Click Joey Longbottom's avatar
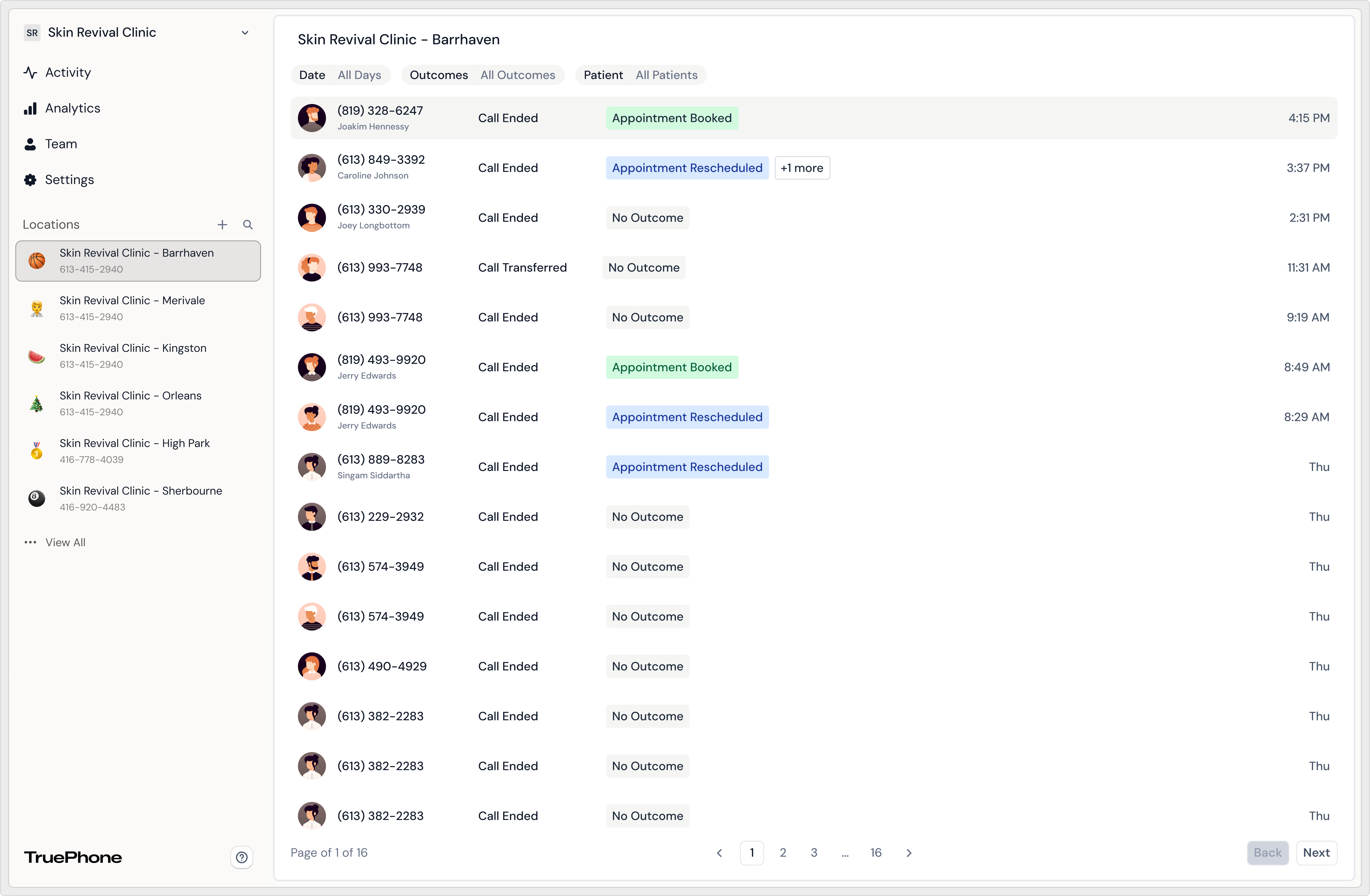1370x896 pixels. pos(312,218)
